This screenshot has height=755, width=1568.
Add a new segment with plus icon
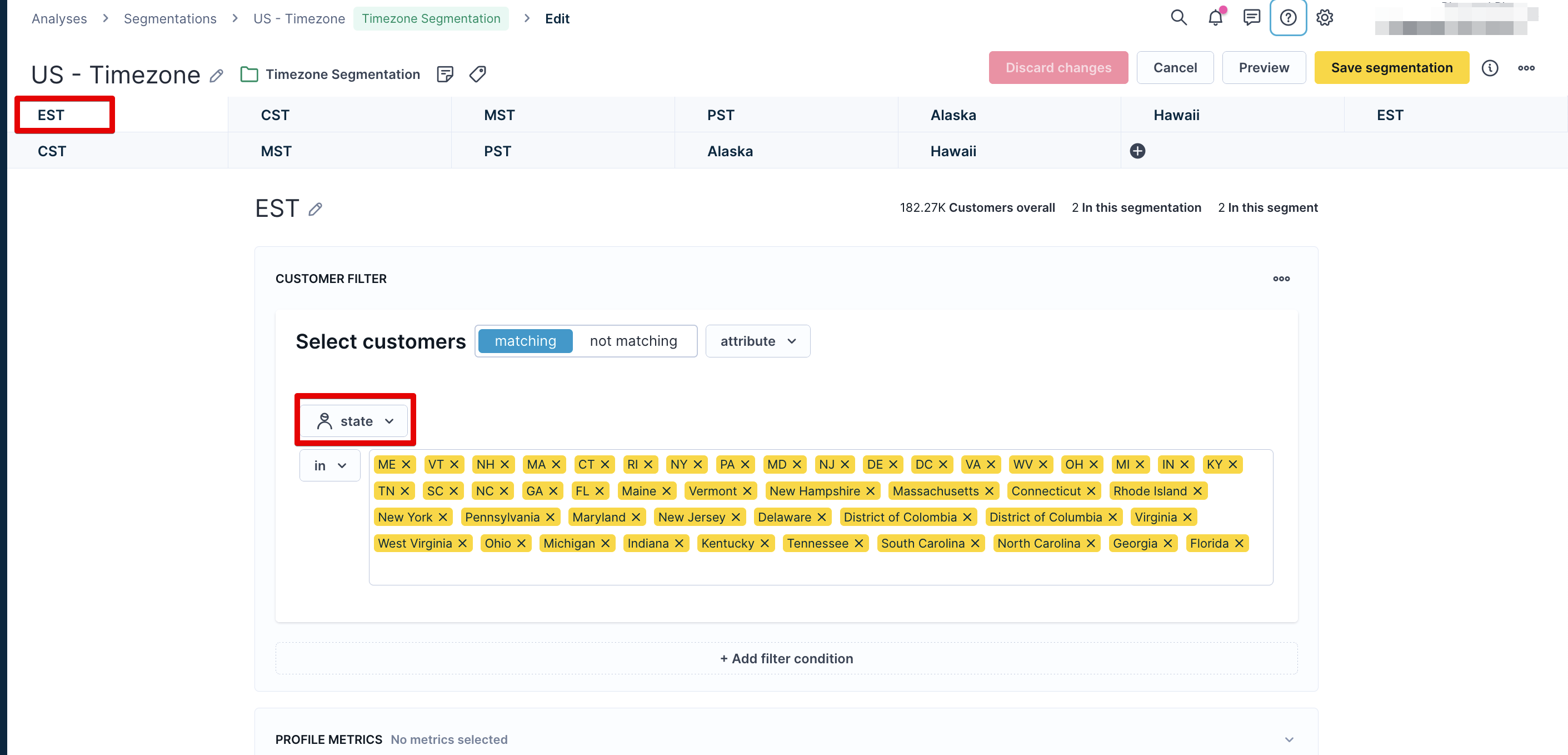pos(1137,151)
